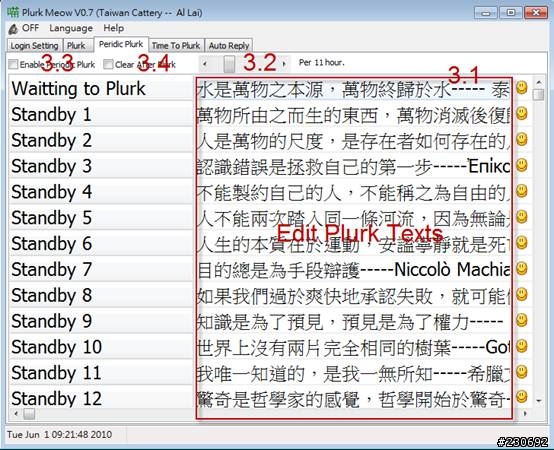The width and height of the screenshot is (554, 450).
Task: Click the Standby 10 plurk text field
Action: tap(353, 347)
